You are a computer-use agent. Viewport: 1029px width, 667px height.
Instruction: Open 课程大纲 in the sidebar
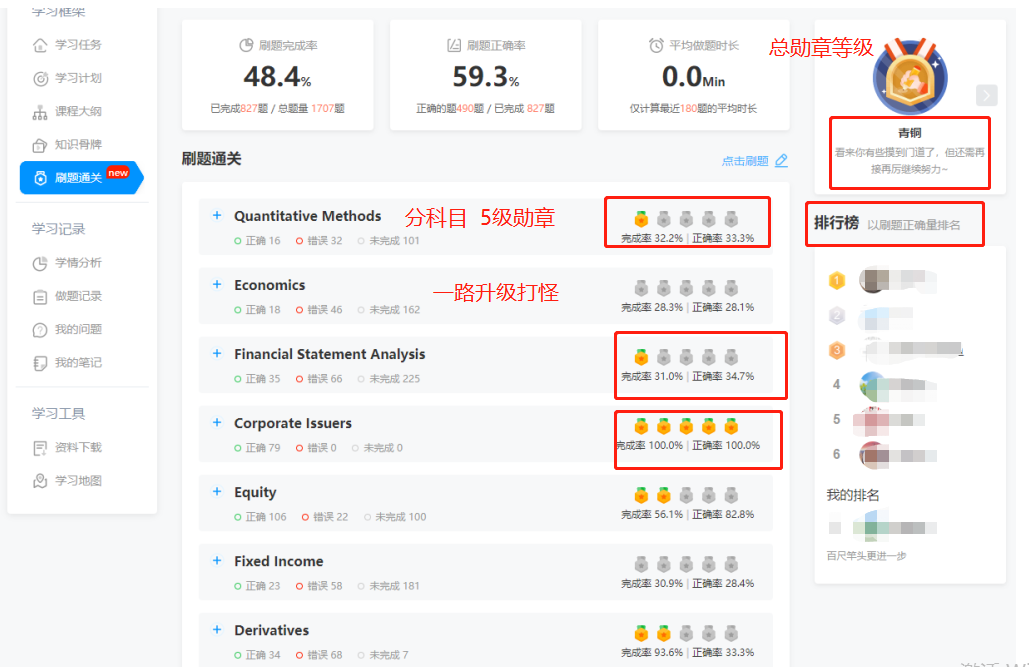click(67, 112)
